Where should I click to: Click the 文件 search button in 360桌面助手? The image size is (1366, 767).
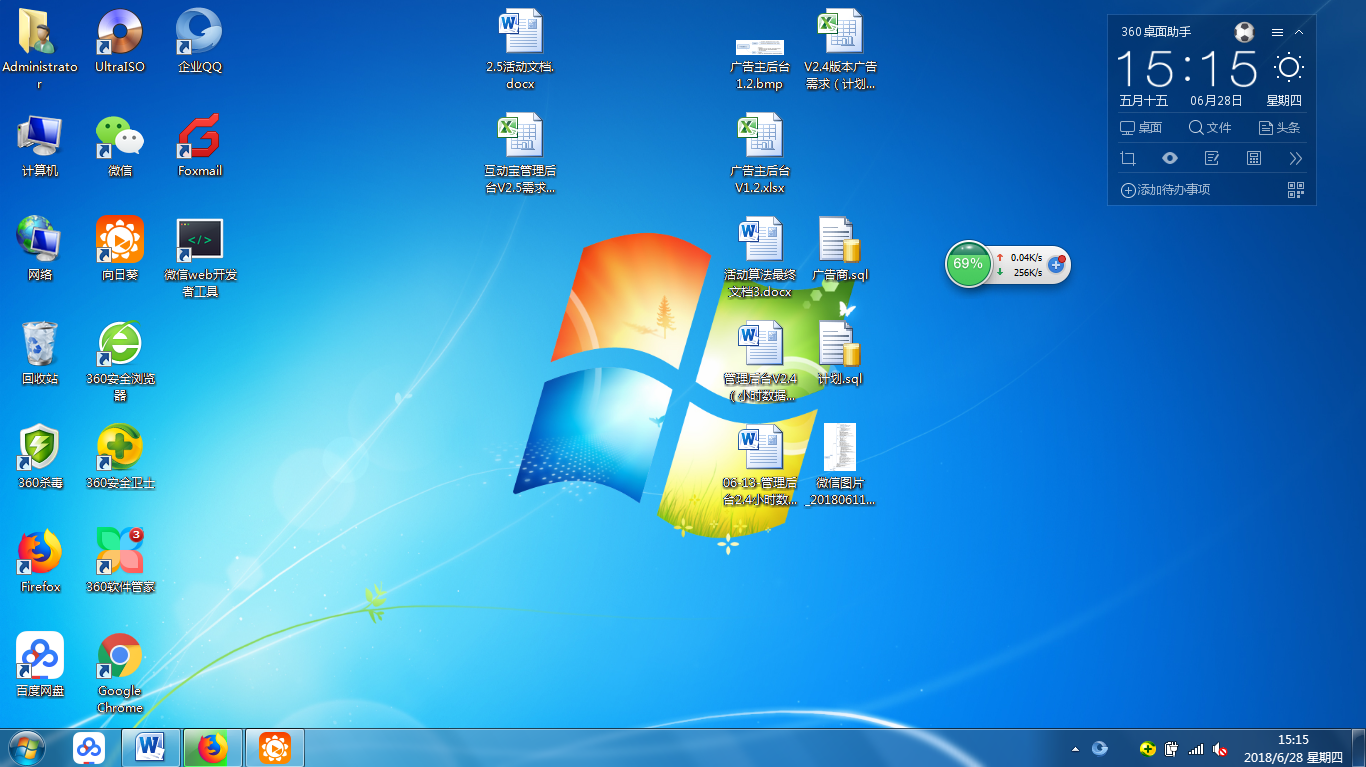click(x=1210, y=128)
